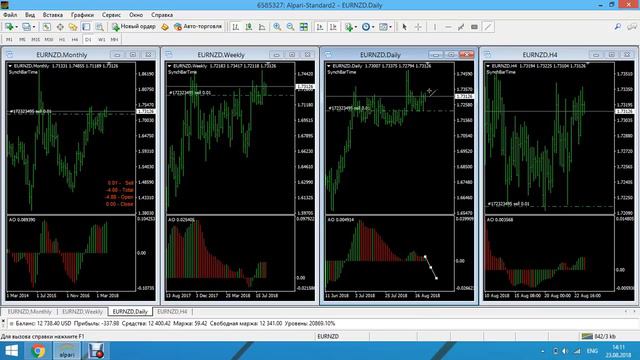Toggle the Data Window panel

(x=60, y=27)
